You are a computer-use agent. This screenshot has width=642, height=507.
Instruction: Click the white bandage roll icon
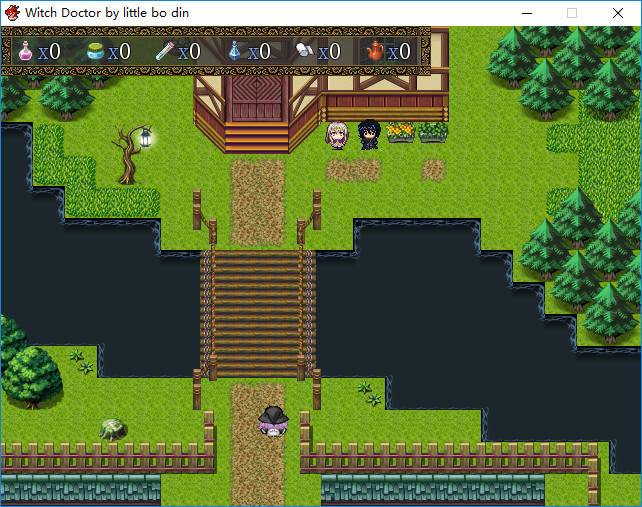coord(305,51)
